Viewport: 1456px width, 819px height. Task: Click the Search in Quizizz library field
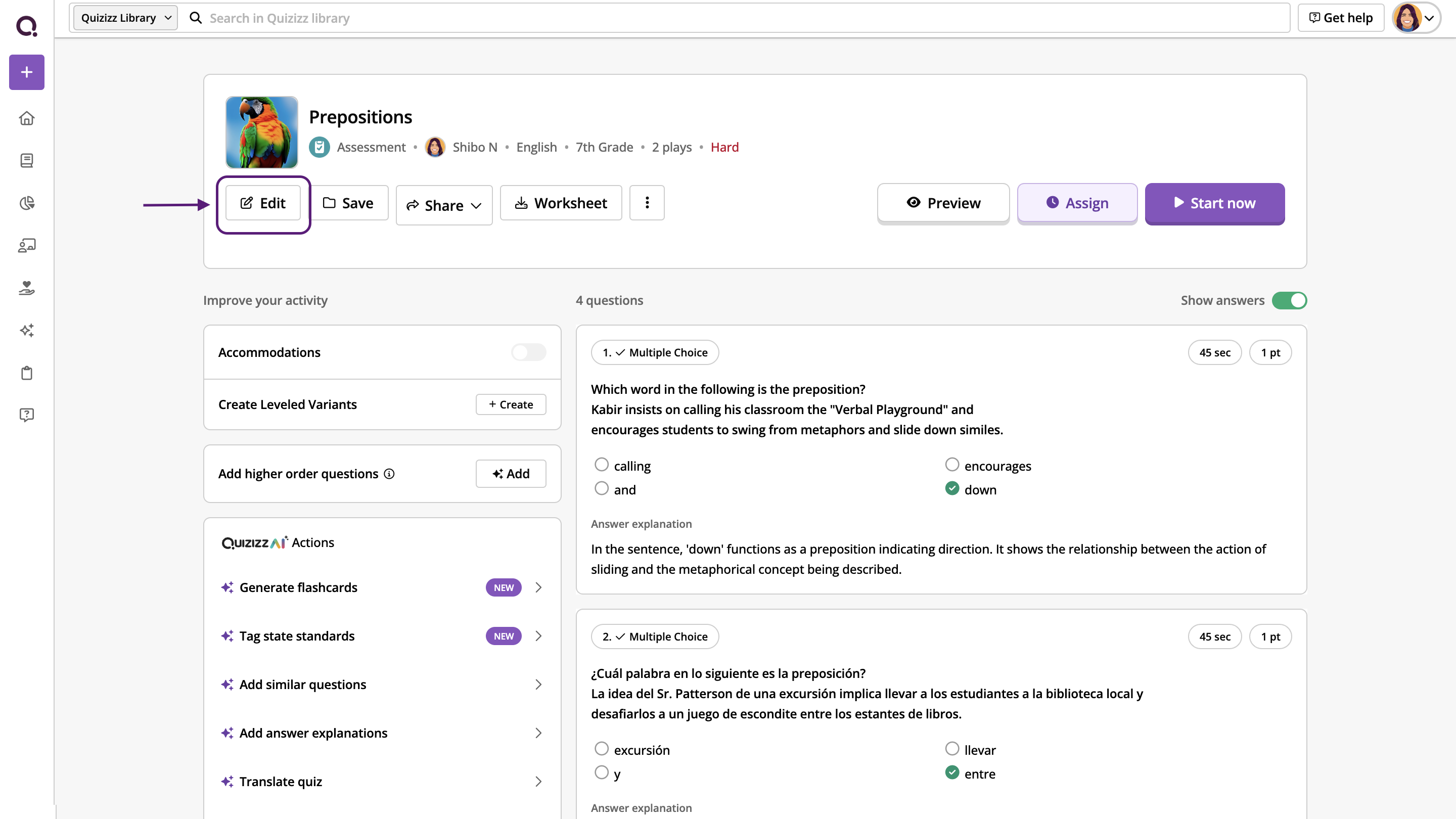tap(735, 18)
